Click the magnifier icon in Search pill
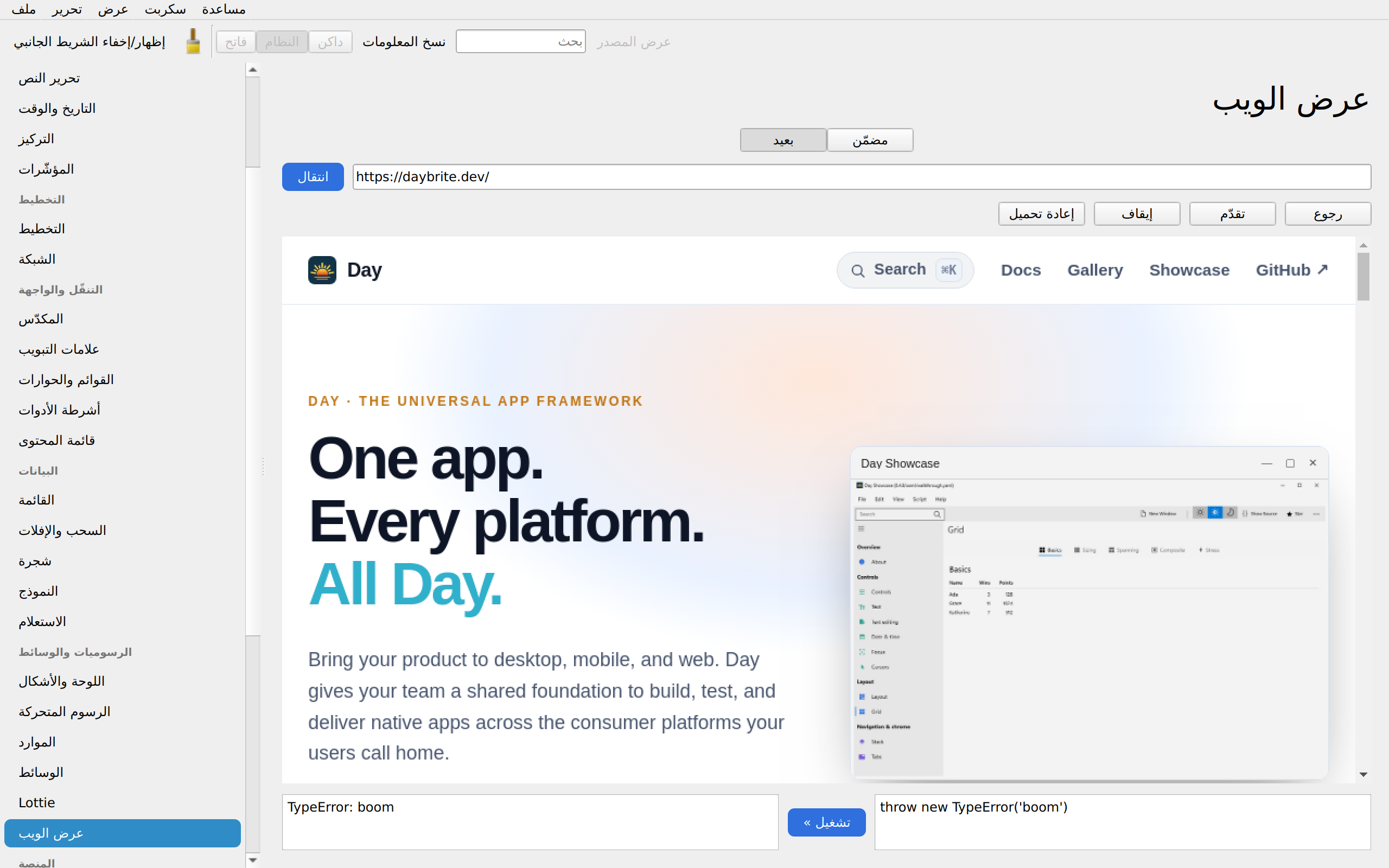This screenshot has width=1389, height=868. [857, 270]
